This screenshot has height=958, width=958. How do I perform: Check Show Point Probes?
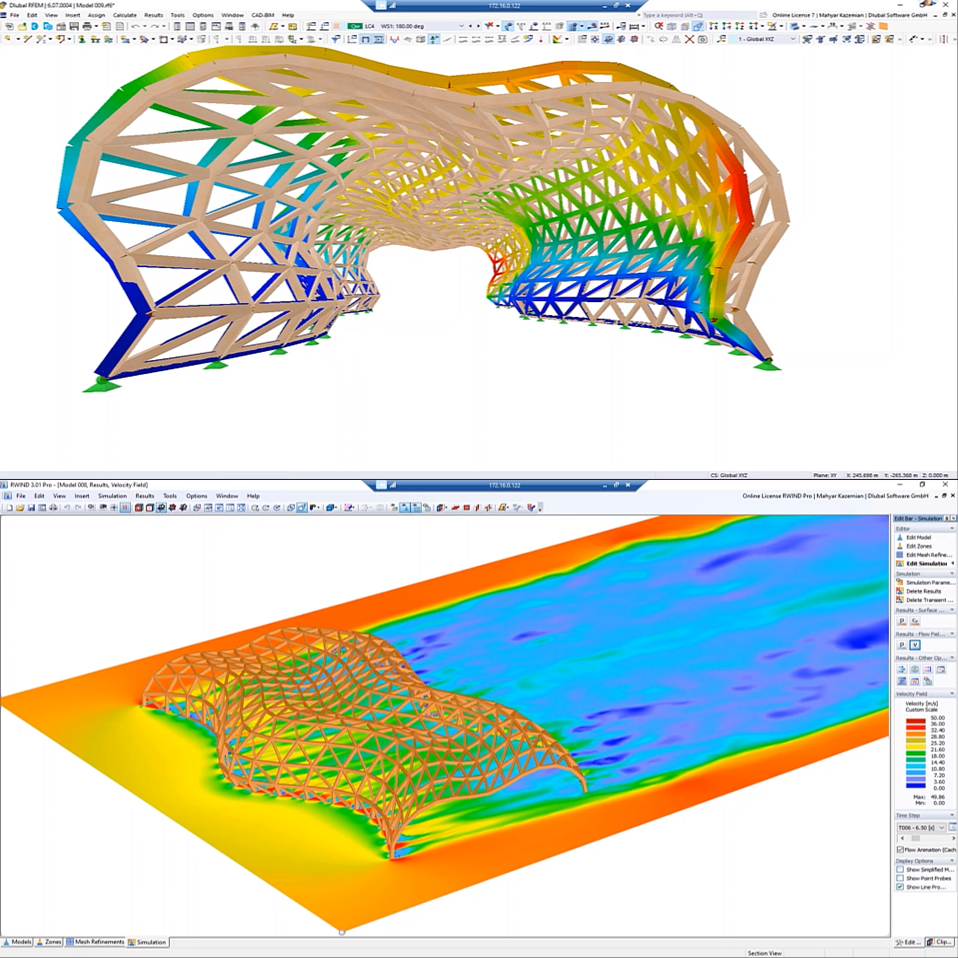tap(902, 877)
